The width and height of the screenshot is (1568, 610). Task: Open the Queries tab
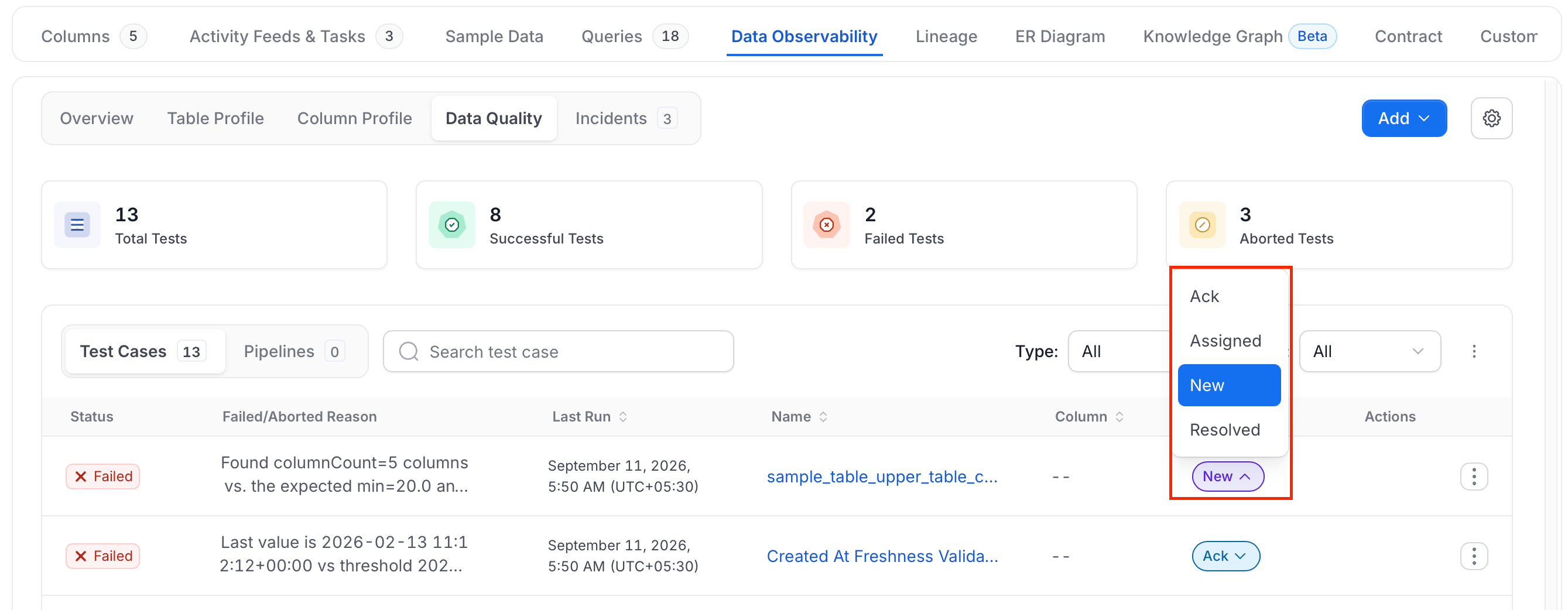[634, 36]
